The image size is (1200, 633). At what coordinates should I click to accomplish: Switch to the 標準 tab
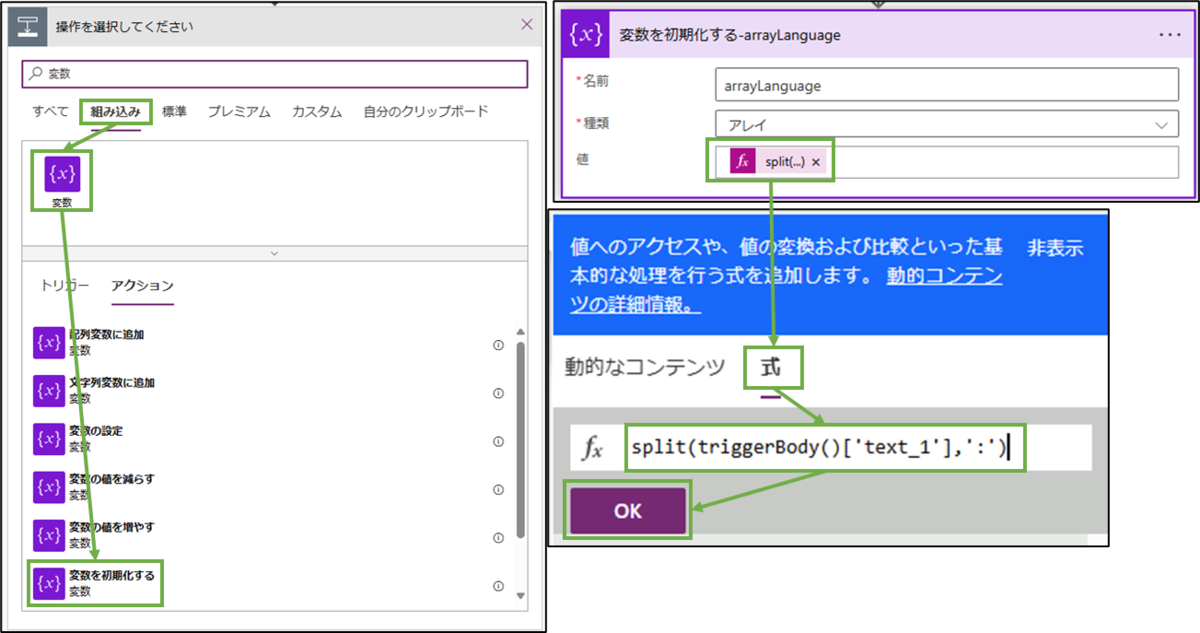tap(174, 112)
